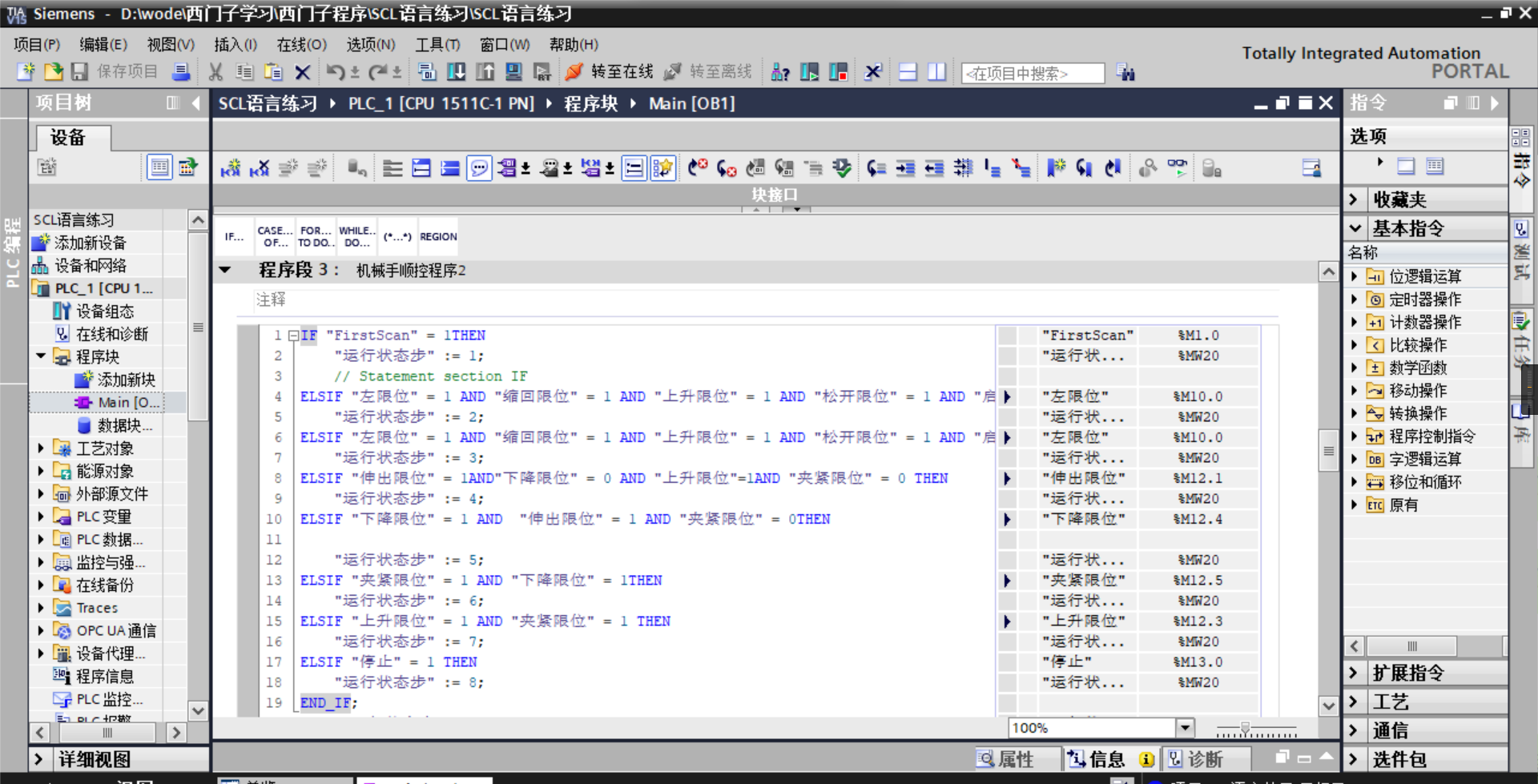Image resolution: width=1538 pixels, height=784 pixels.
Task: Click the Download to device icon
Action: 456,72
